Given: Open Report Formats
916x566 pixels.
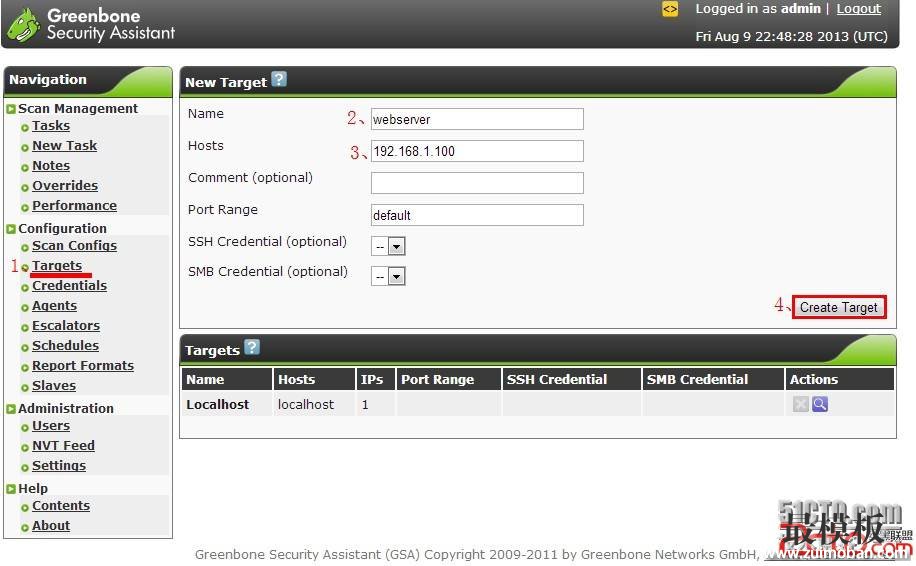Looking at the screenshot, I should [x=83, y=366].
